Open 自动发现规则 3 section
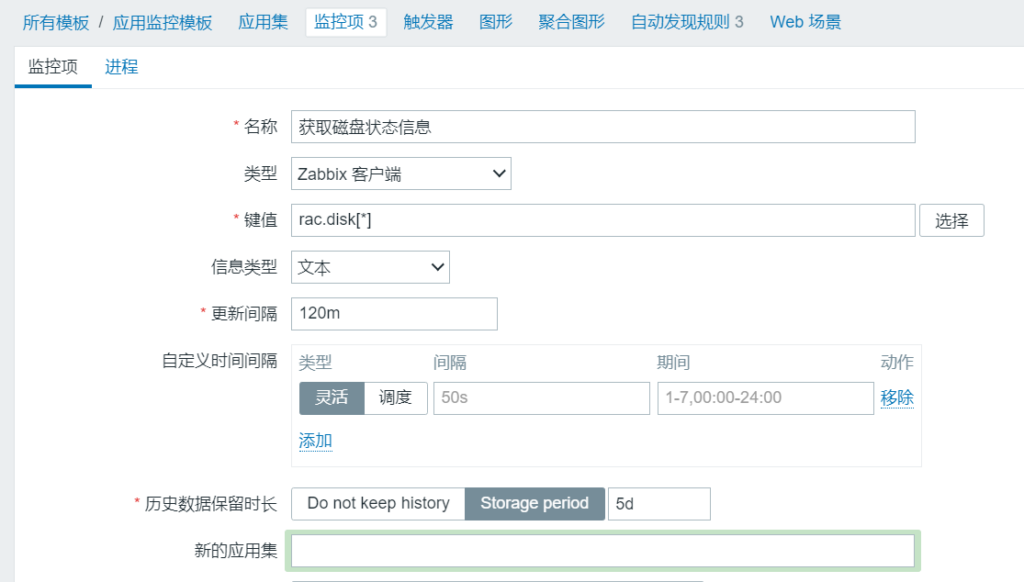 pos(687,22)
